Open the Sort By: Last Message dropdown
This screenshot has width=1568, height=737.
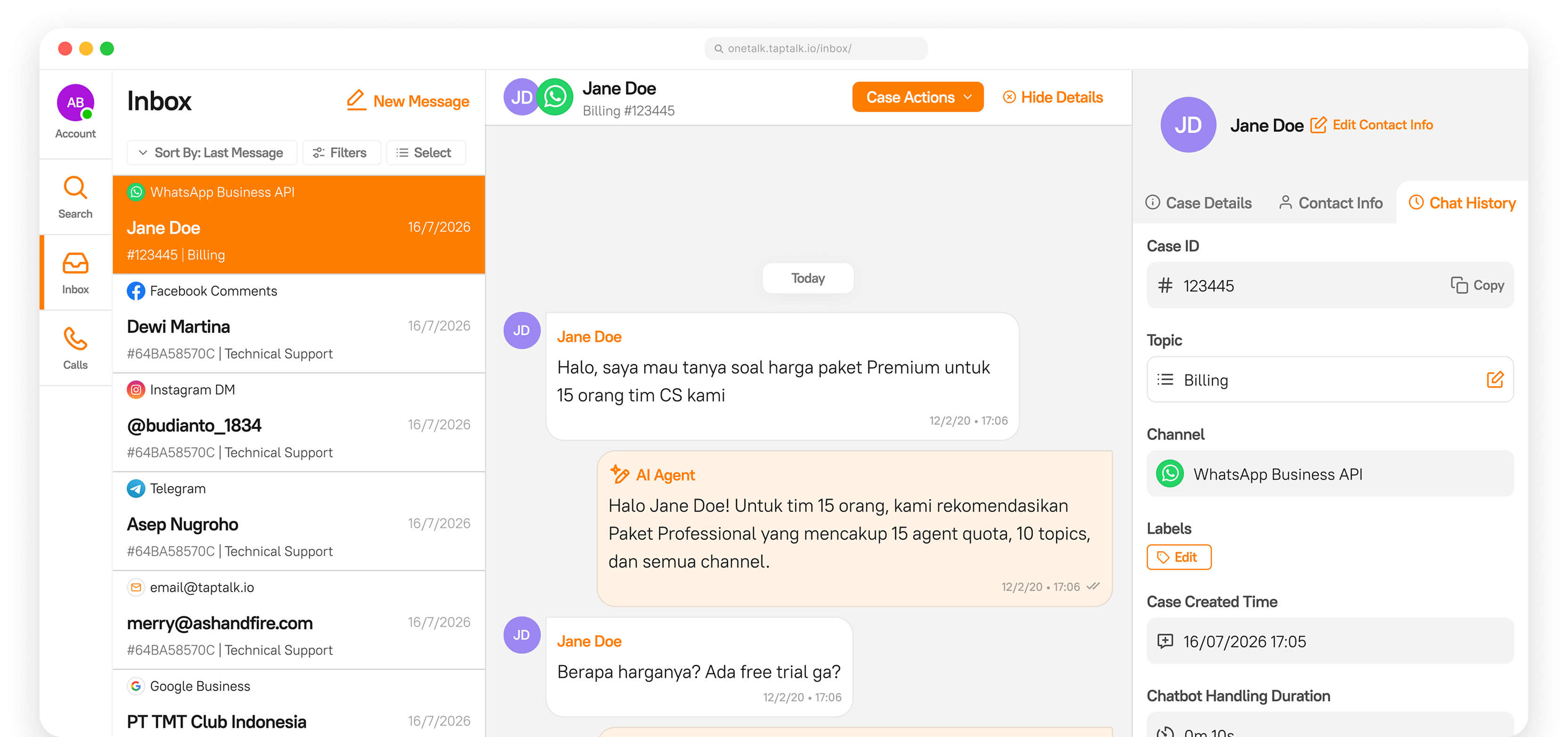(212, 153)
